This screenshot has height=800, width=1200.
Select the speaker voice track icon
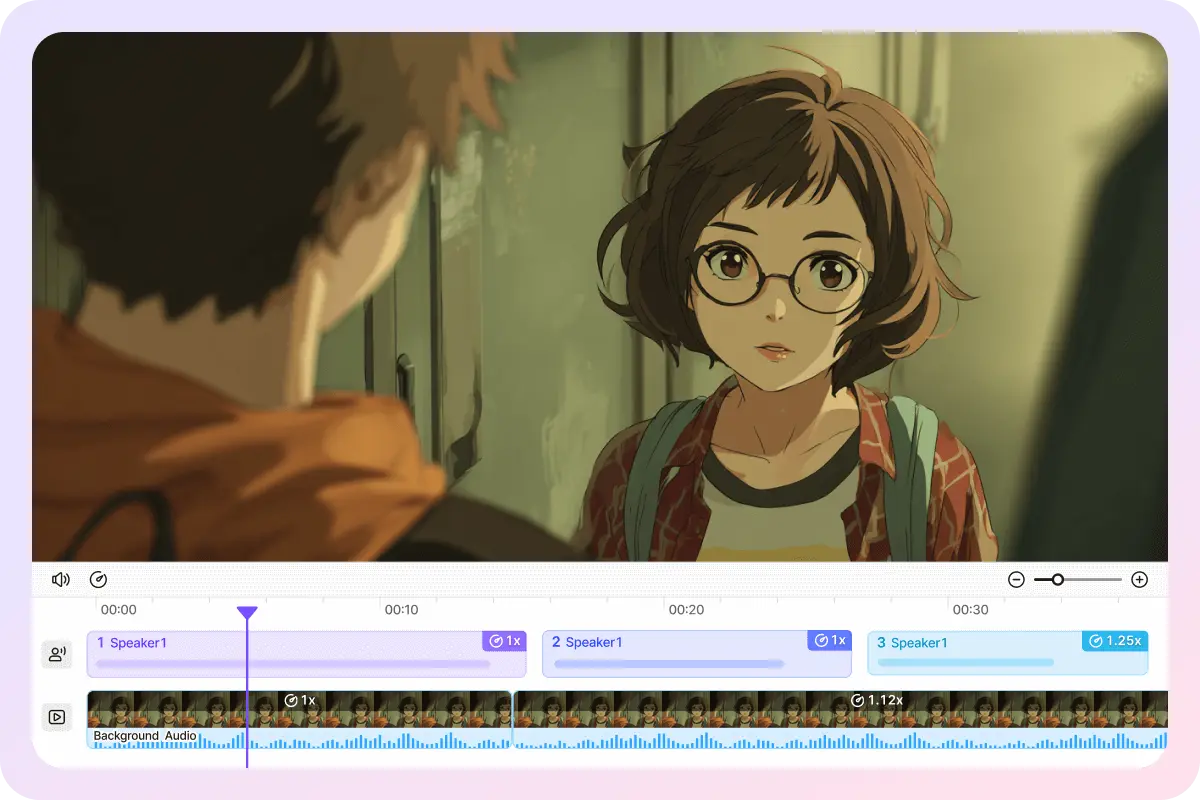57,654
